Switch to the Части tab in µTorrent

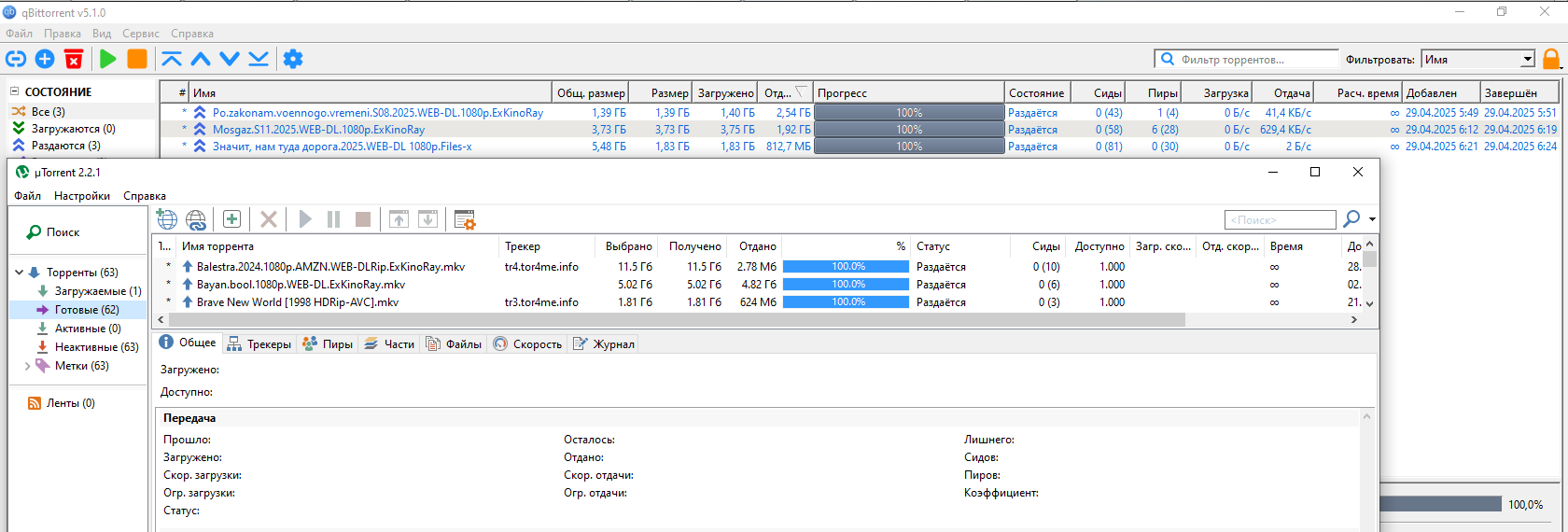(389, 344)
